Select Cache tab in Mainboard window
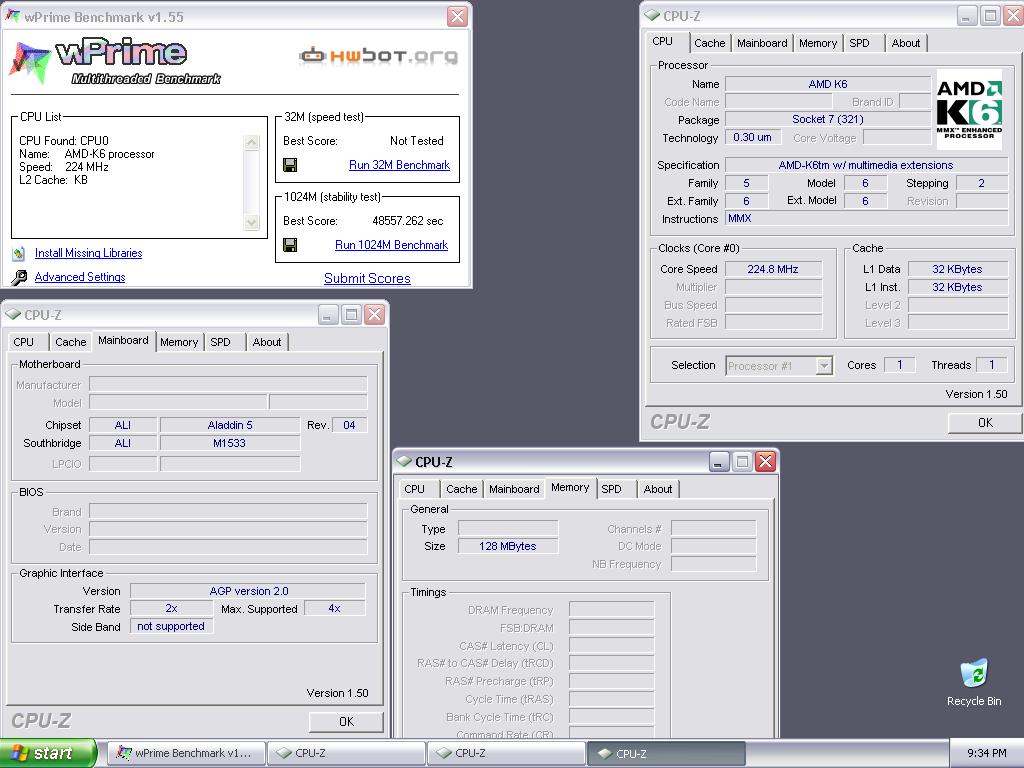The image size is (1024, 768). (71, 342)
